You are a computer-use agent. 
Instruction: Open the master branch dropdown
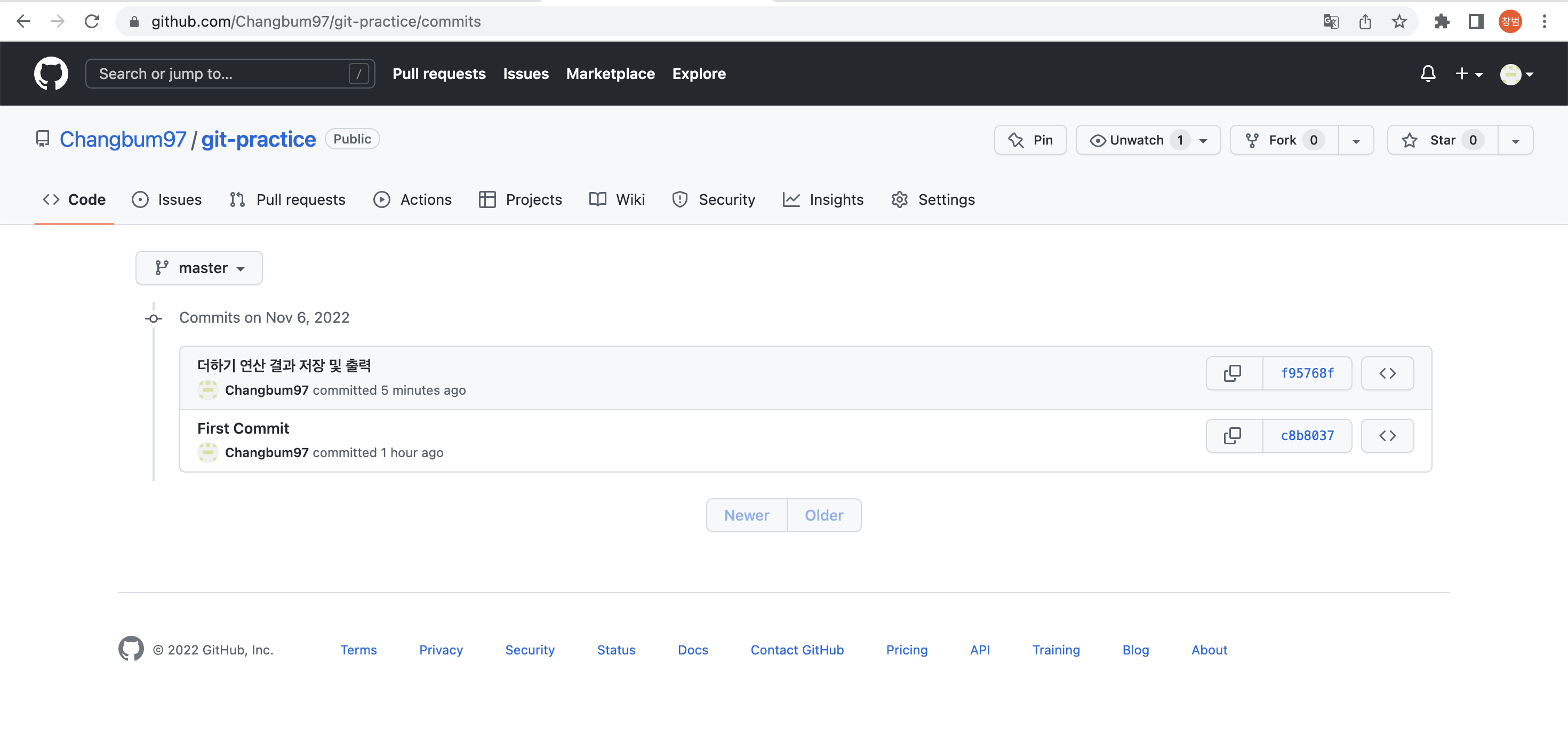pos(198,268)
